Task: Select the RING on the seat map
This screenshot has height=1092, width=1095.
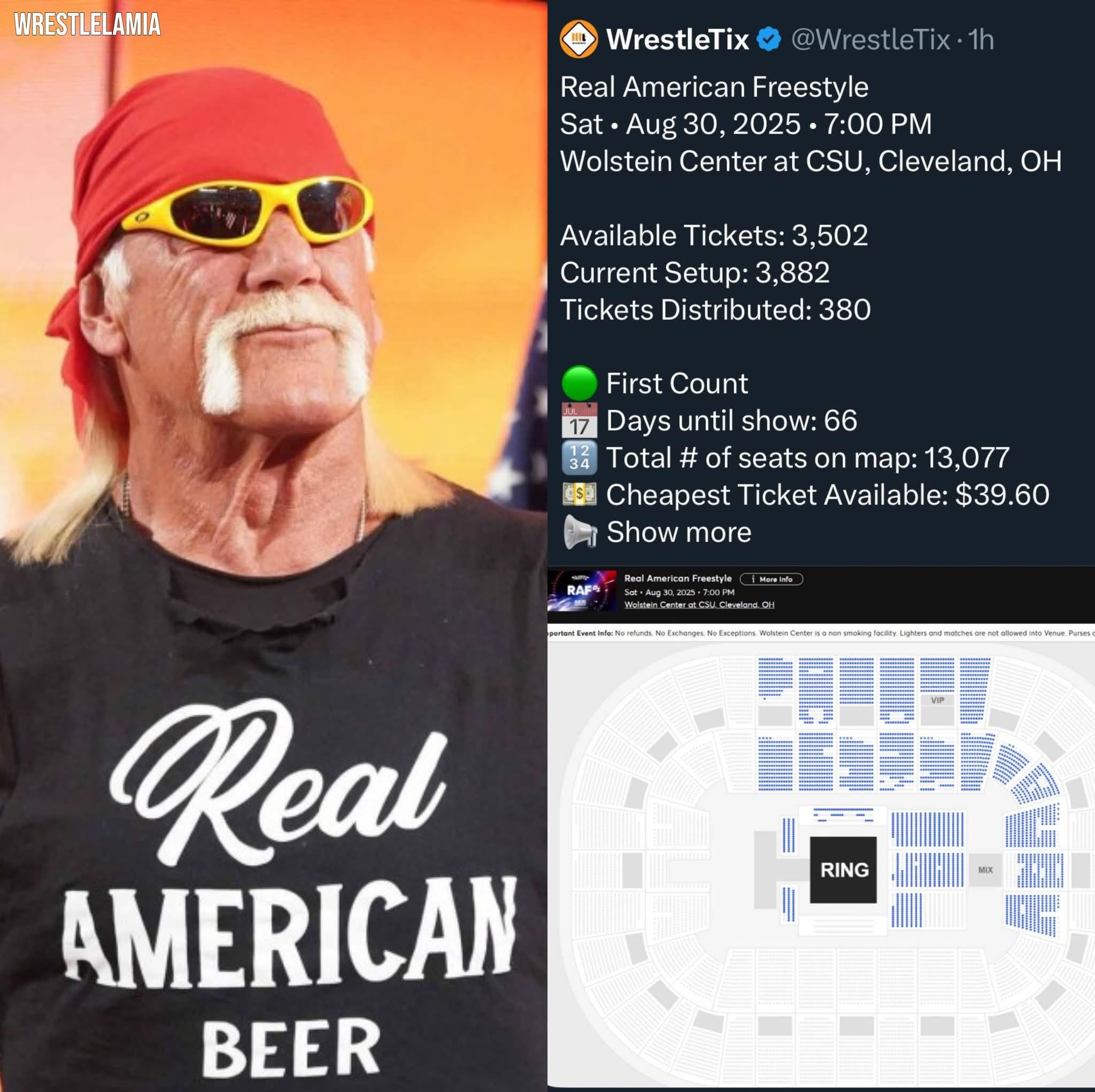Action: tap(843, 869)
